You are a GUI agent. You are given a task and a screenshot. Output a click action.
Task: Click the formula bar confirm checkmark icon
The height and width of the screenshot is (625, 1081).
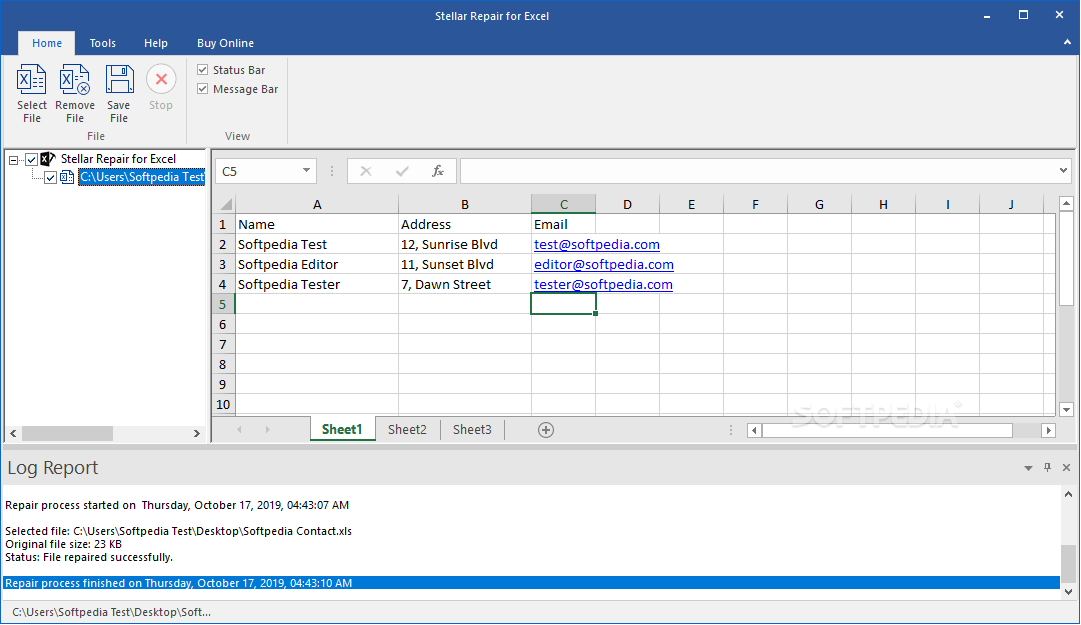pos(402,171)
